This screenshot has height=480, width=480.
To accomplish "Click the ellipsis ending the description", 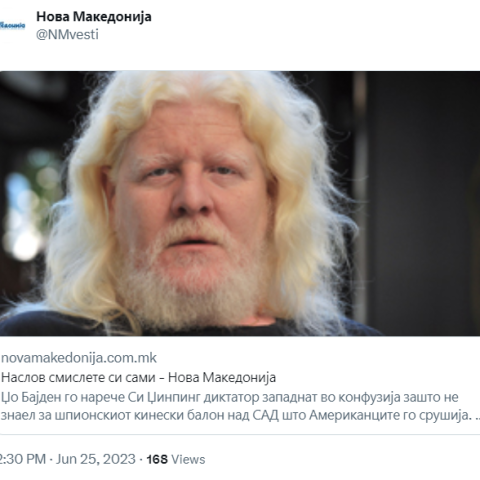I will pyautogui.click(x=477, y=419).
